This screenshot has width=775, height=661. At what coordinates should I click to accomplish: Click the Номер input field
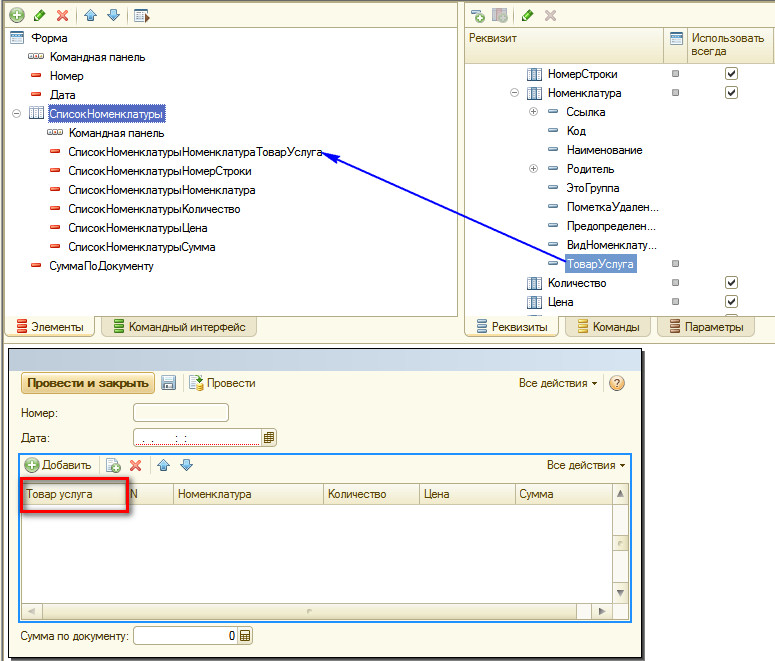coord(181,413)
